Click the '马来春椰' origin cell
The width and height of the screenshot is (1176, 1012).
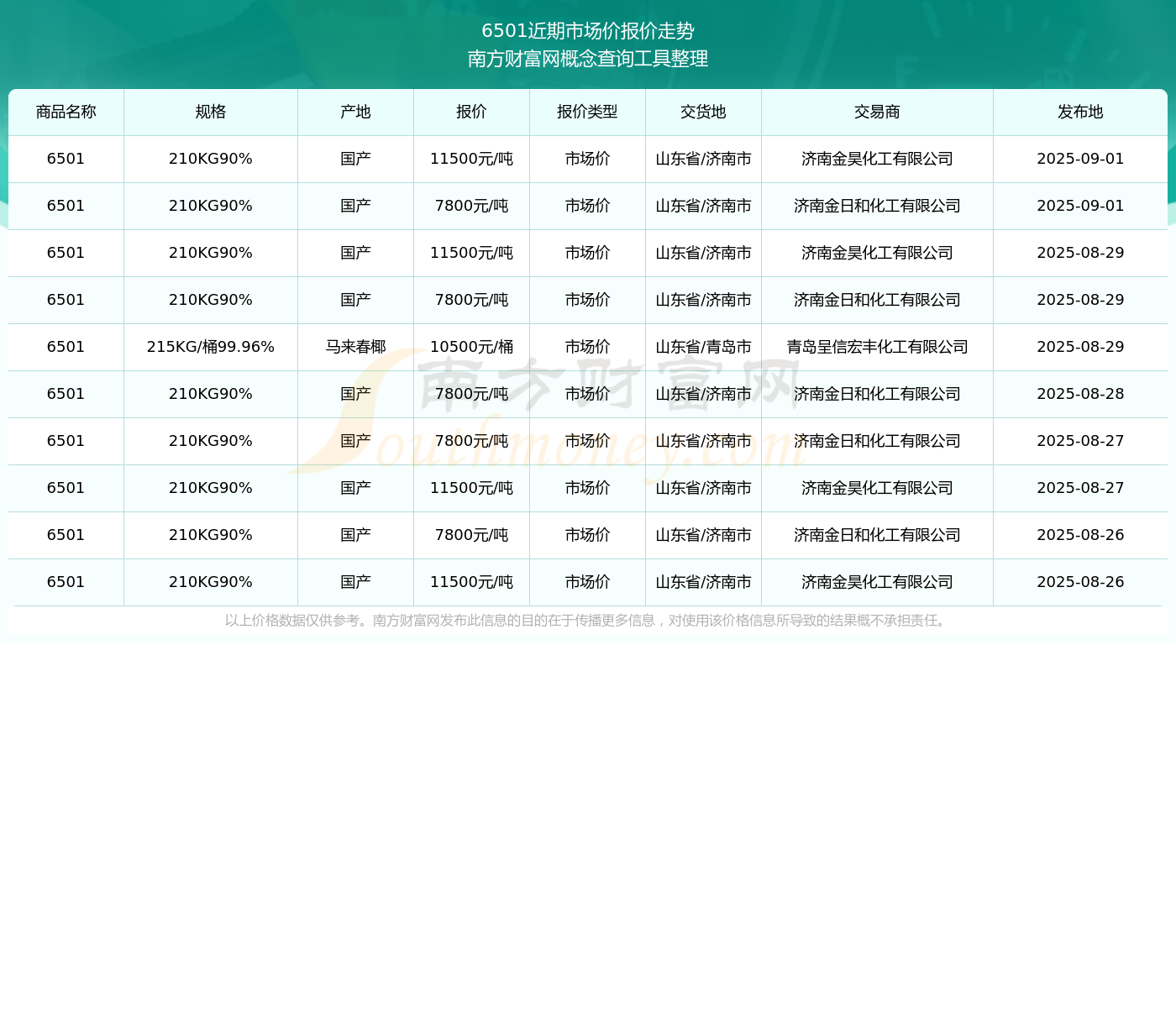(x=356, y=347)
